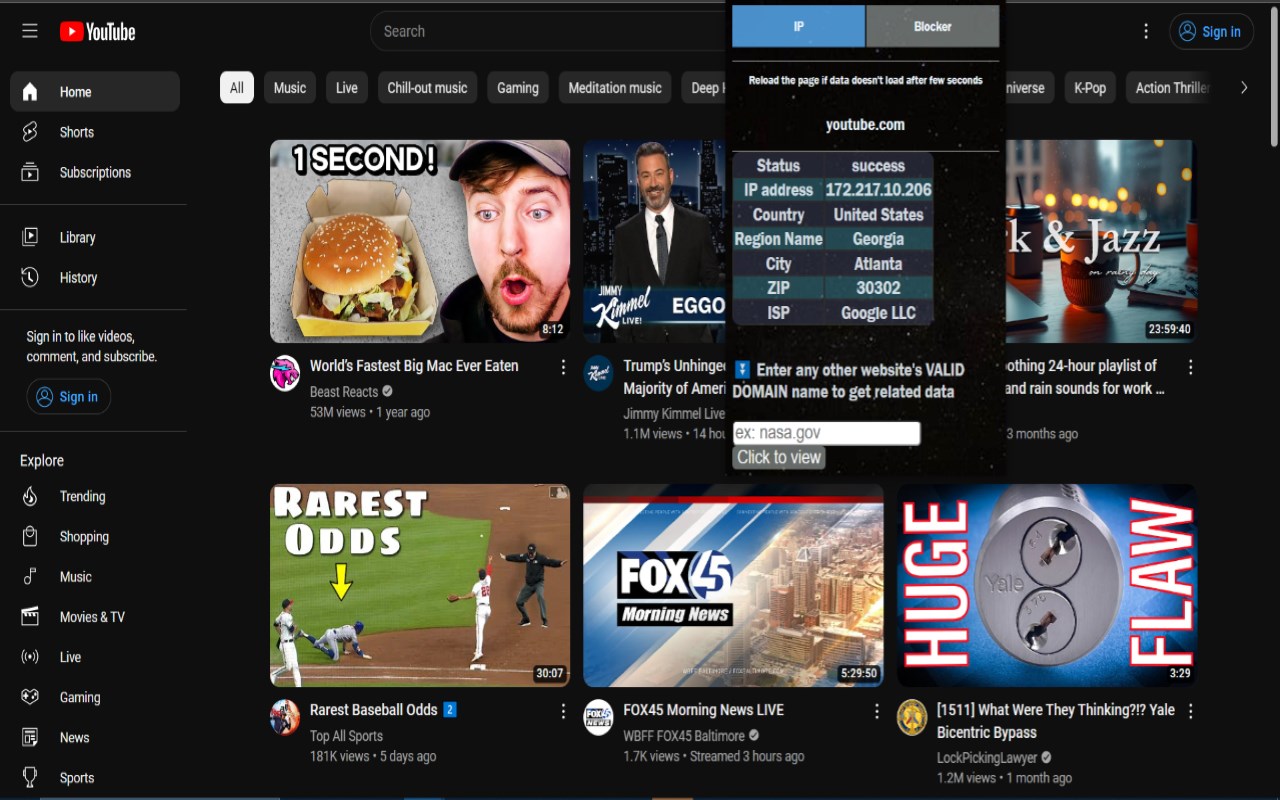Open the Gaming icon in Explore

tap(30, 697)
